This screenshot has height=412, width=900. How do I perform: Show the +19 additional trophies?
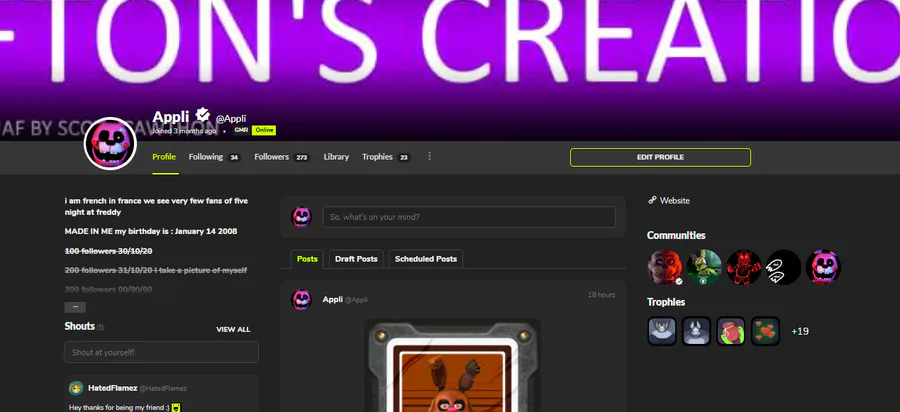click(x=800, y=331)
